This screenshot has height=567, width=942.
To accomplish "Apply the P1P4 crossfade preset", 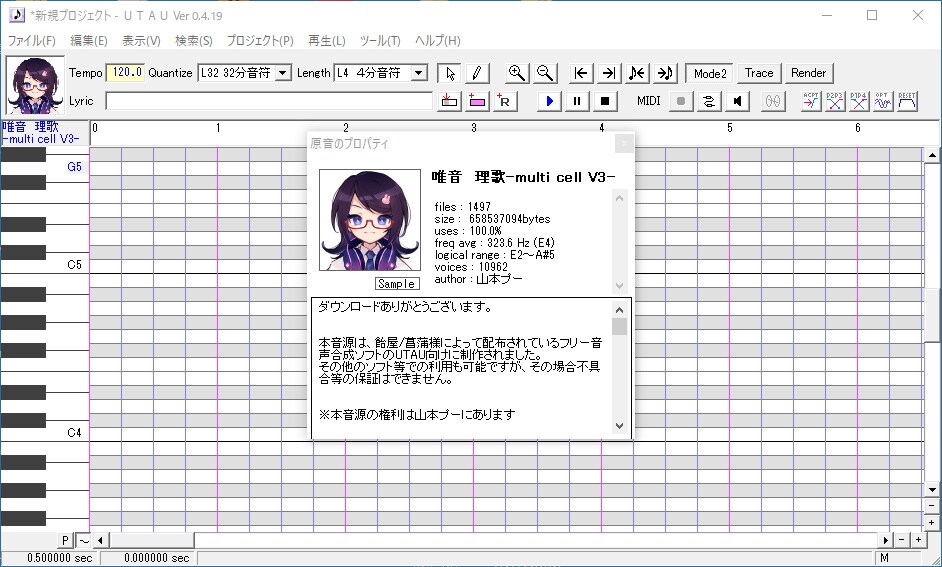I will coord(858,101).
